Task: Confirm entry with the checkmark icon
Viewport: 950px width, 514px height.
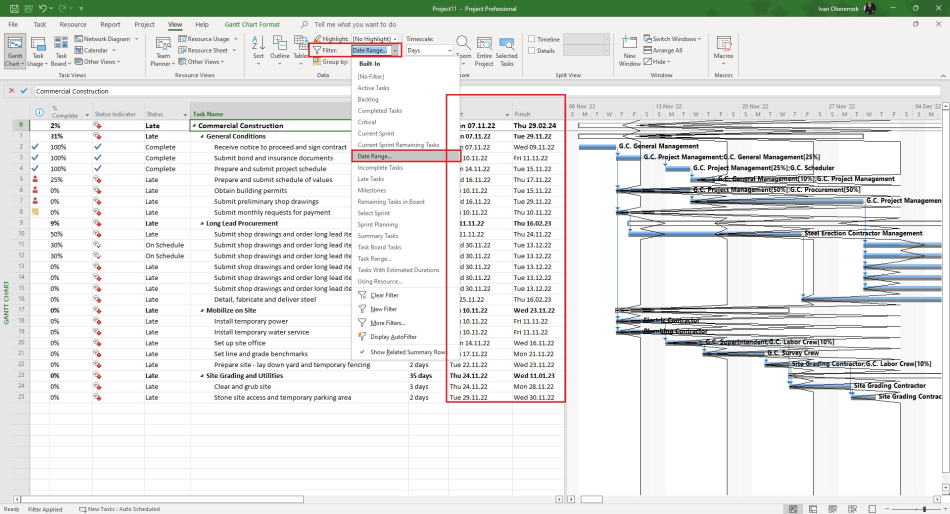Action: pyautogui.click(x=24, y=91)
